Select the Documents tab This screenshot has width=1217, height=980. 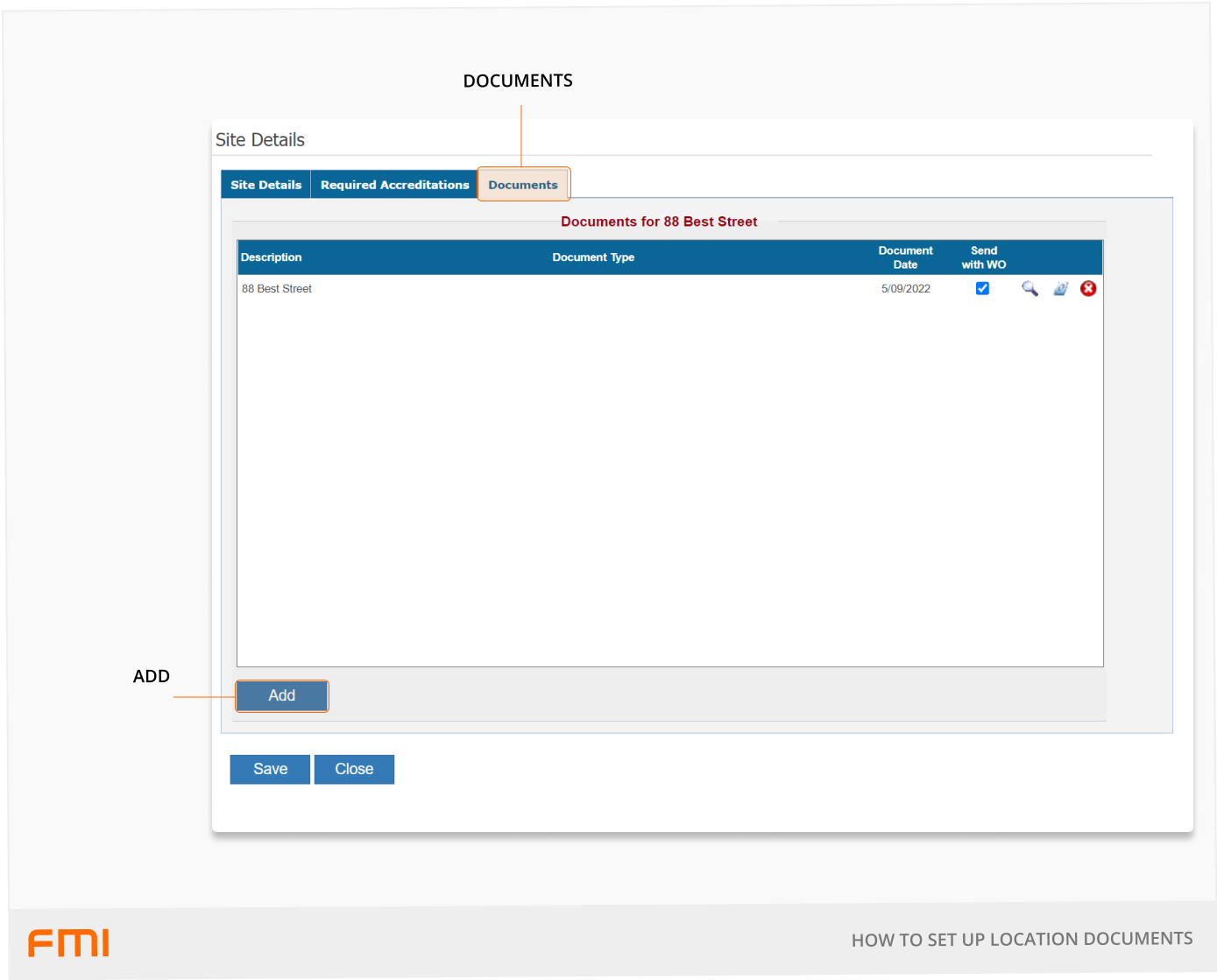click(x=523, y=185)
